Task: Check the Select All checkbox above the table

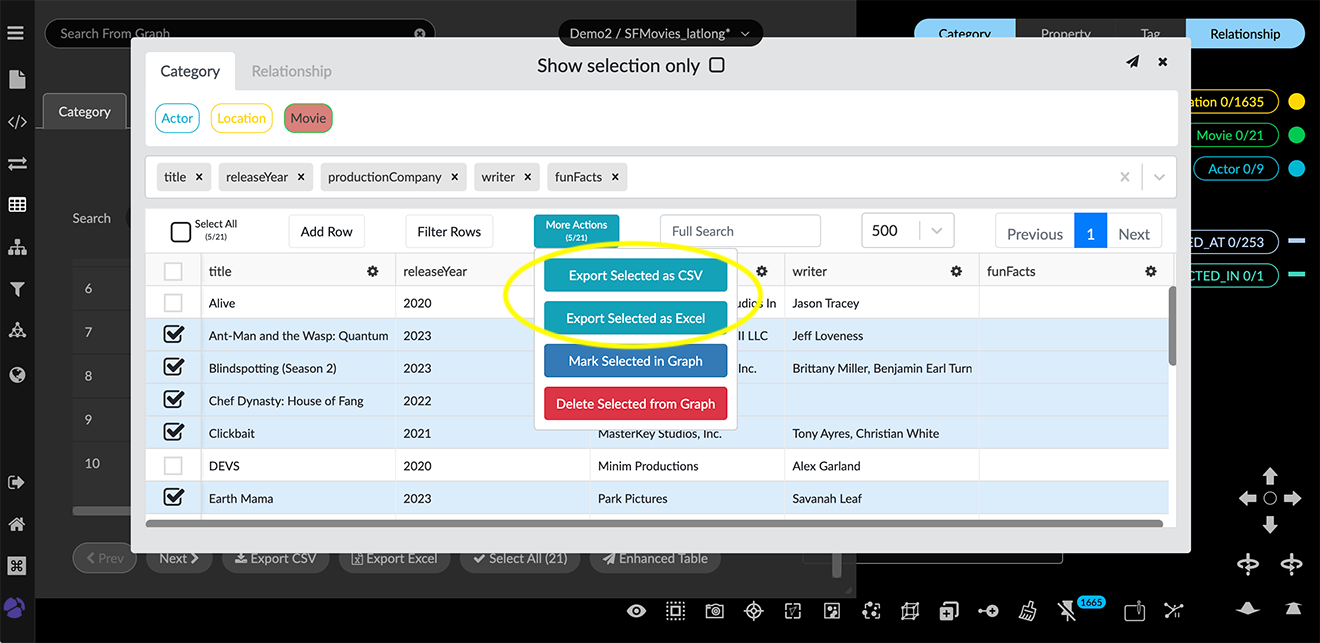Action: pyautogui.click(x=180, y=231)
